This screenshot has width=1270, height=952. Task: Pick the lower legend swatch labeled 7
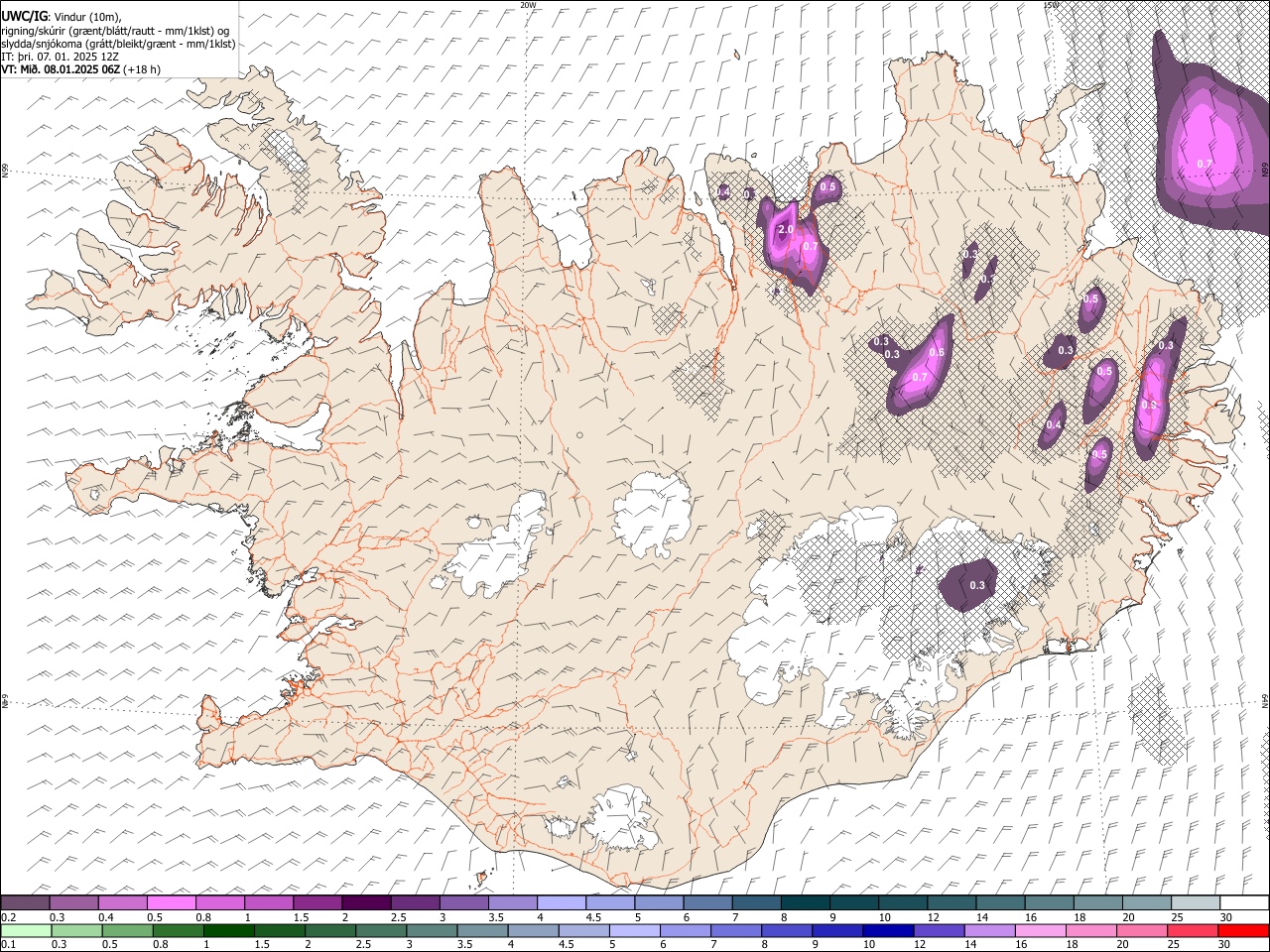pyautogui.click(x=736, y=930)
